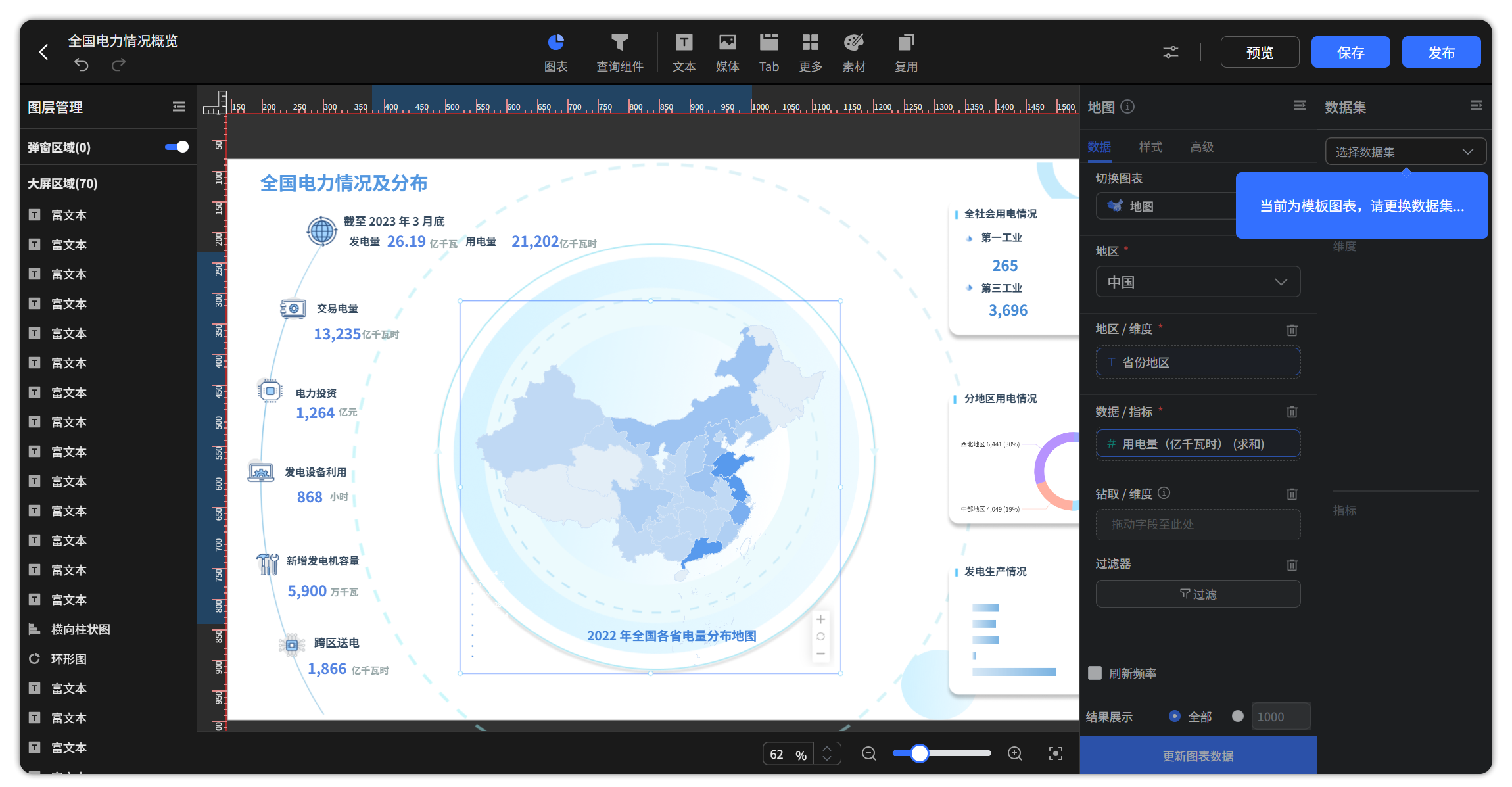Click the 大屏区域(70) heading
Image resolution: width=1512 pixels, height=787 pixels.
(62, 184)
